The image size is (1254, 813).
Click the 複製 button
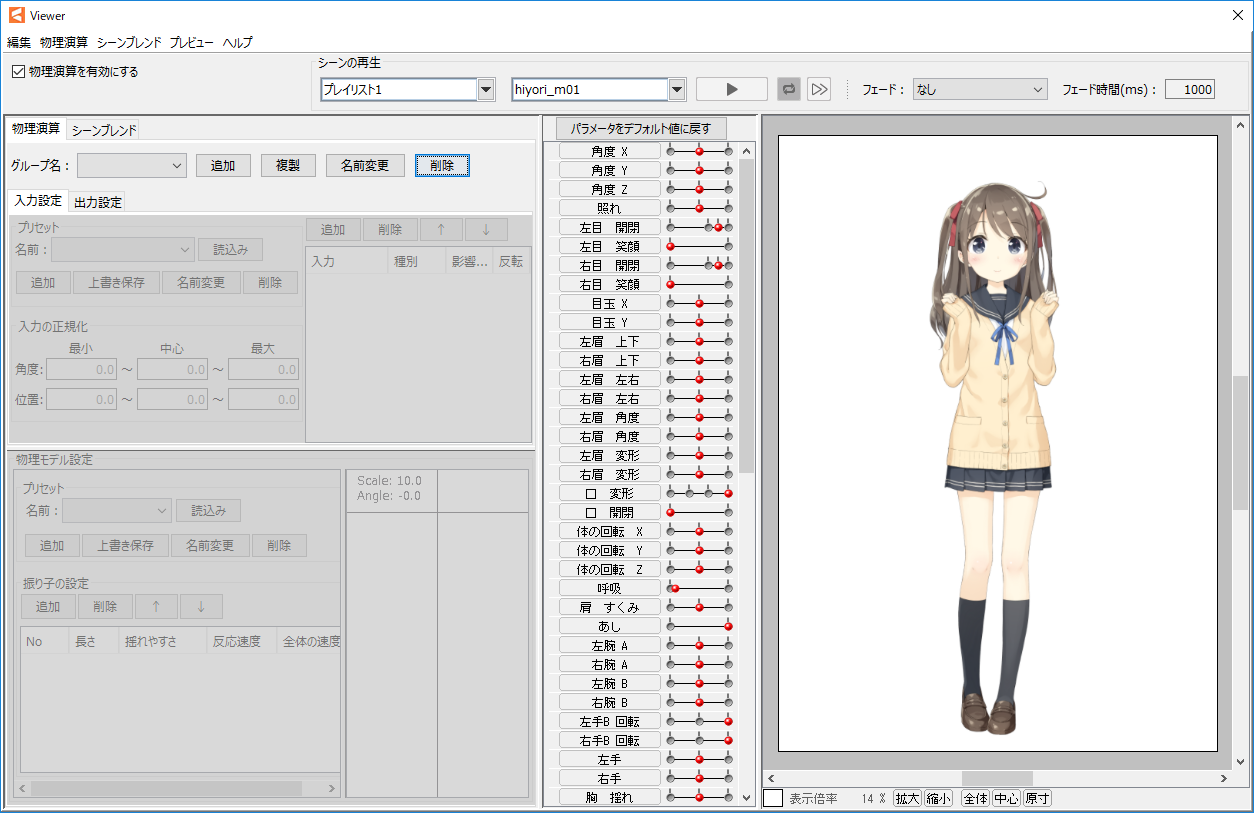(288, 165)
